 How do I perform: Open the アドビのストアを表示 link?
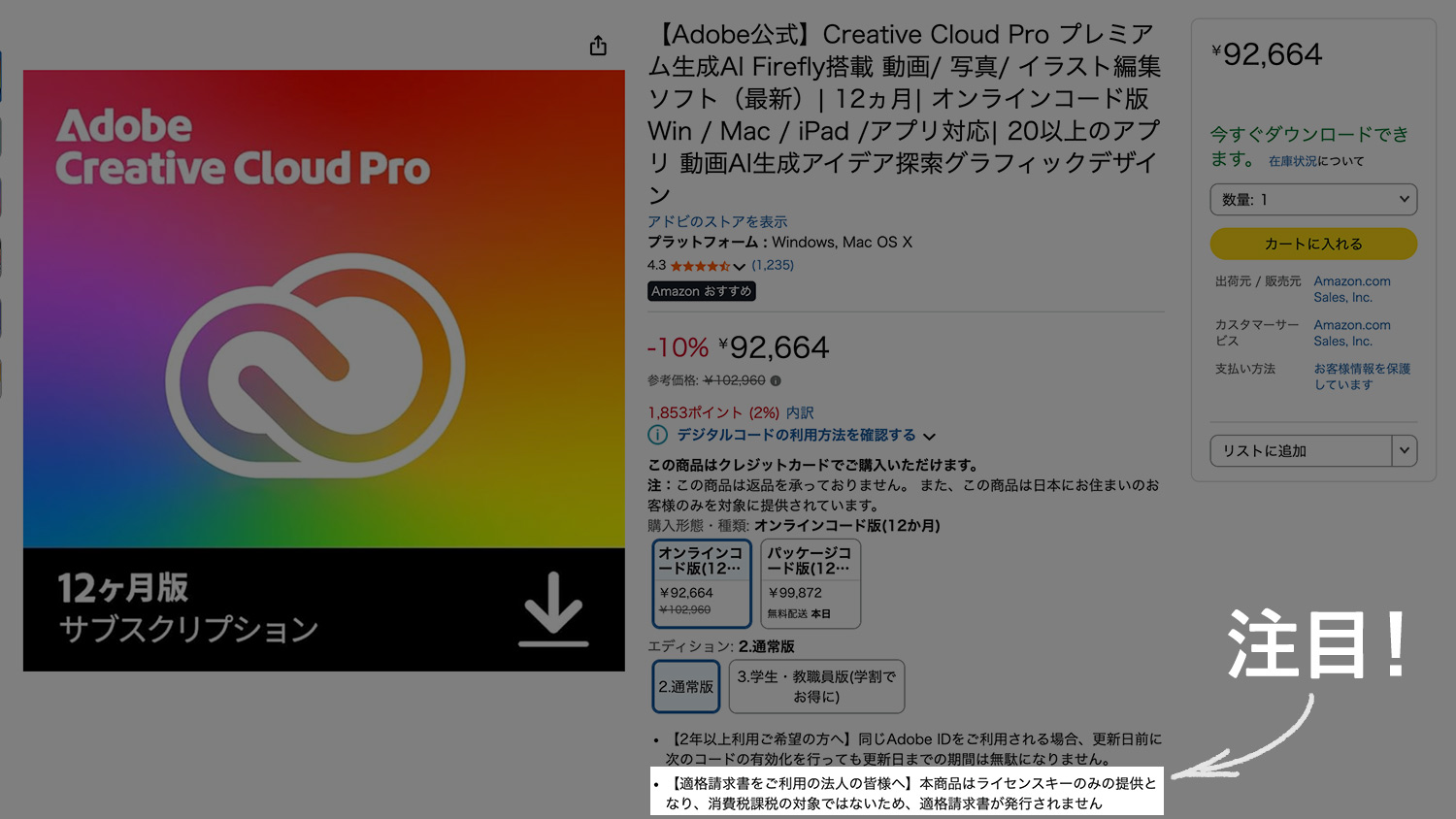click(x=717, y=220)
